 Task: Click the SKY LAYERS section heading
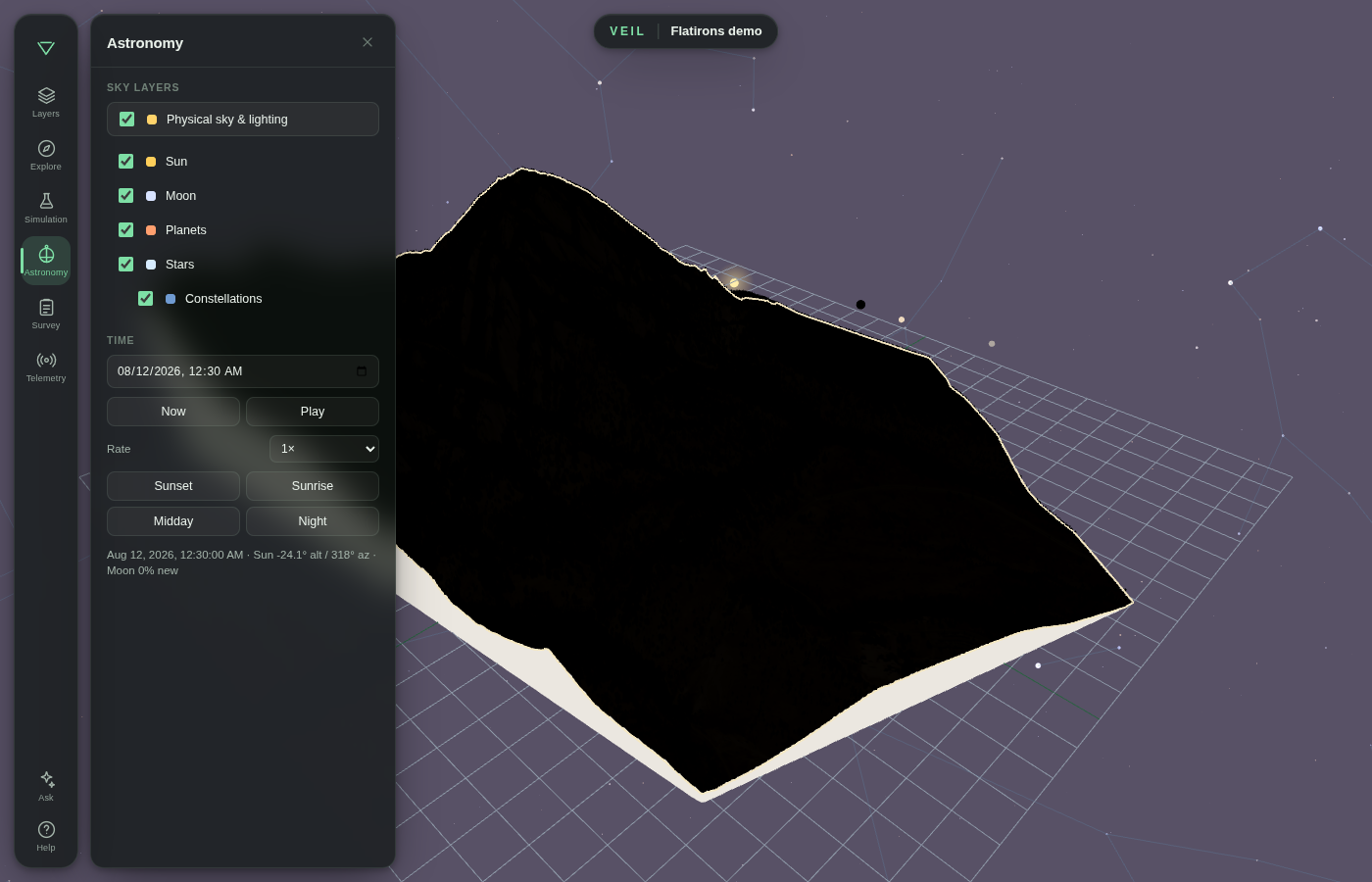coord(143,87)
